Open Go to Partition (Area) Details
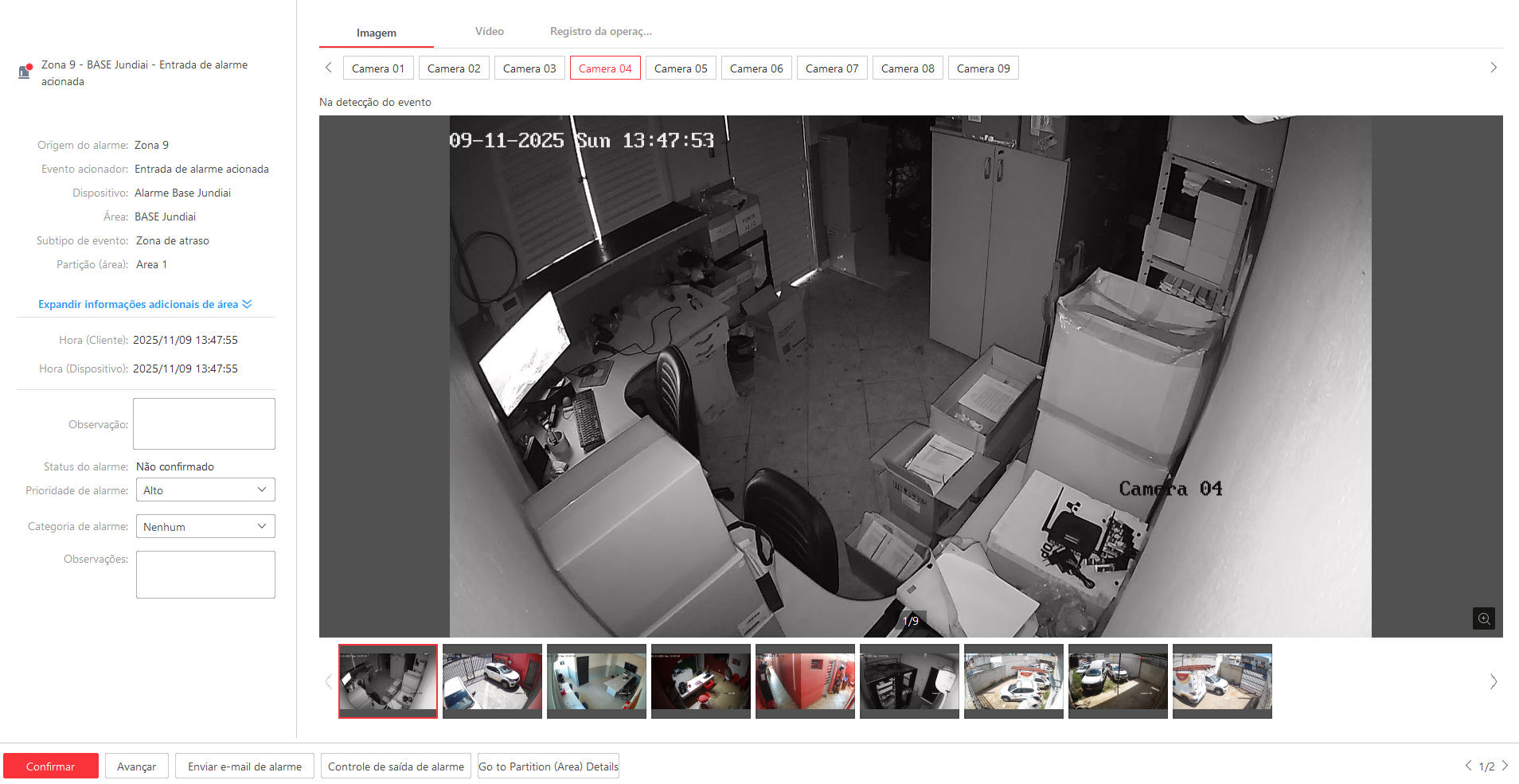This screenshot has width=1519, height=784. pos(548,766)
